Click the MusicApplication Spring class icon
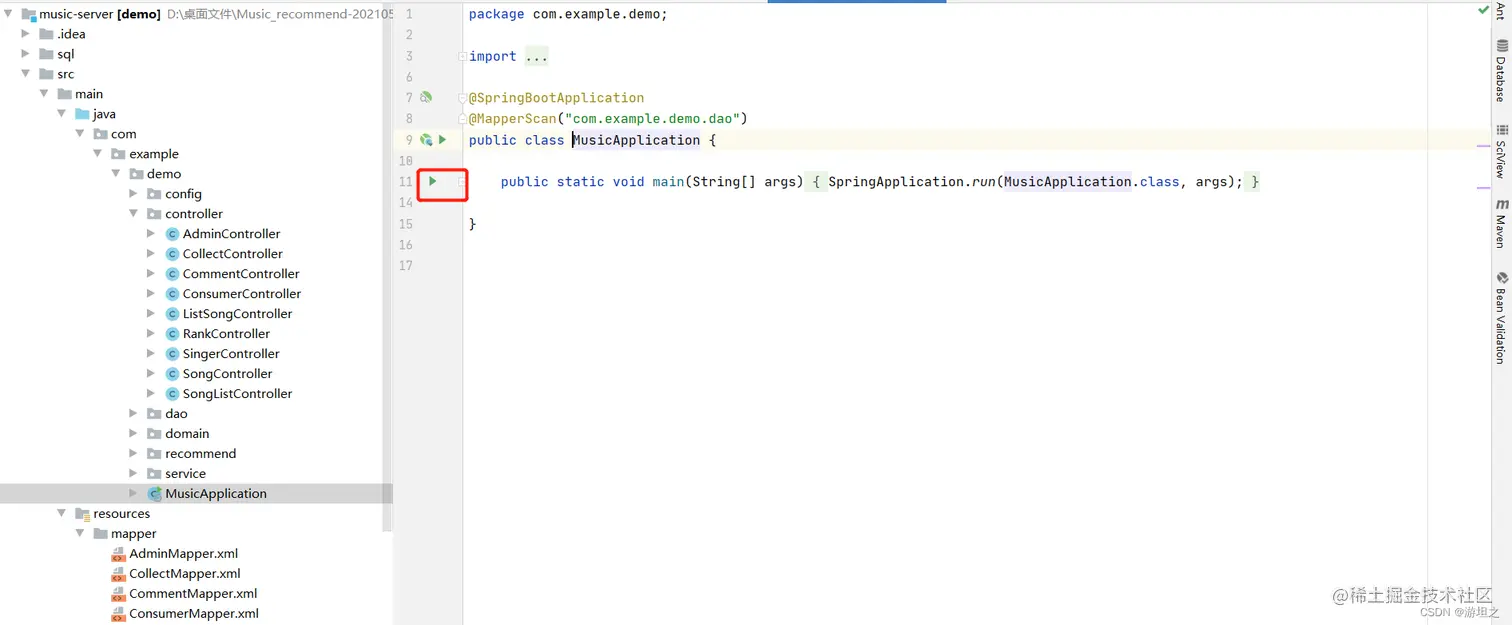 [x=154, y=494]
